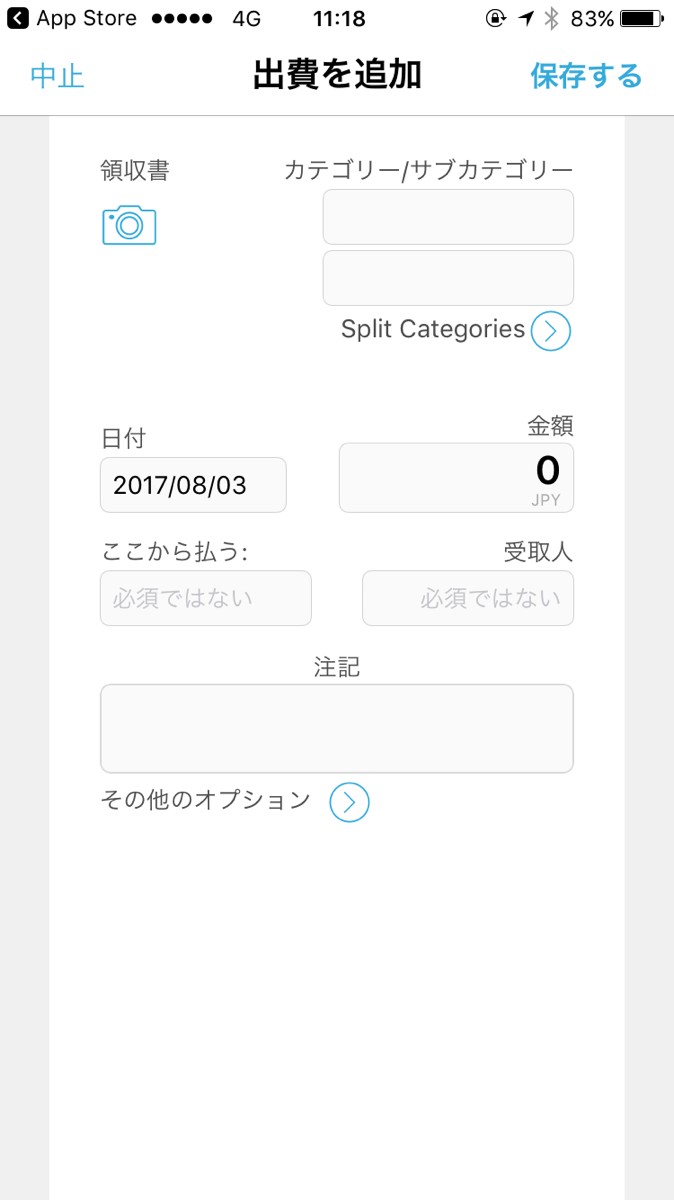
Task: Select the category field
Action: 448,217
